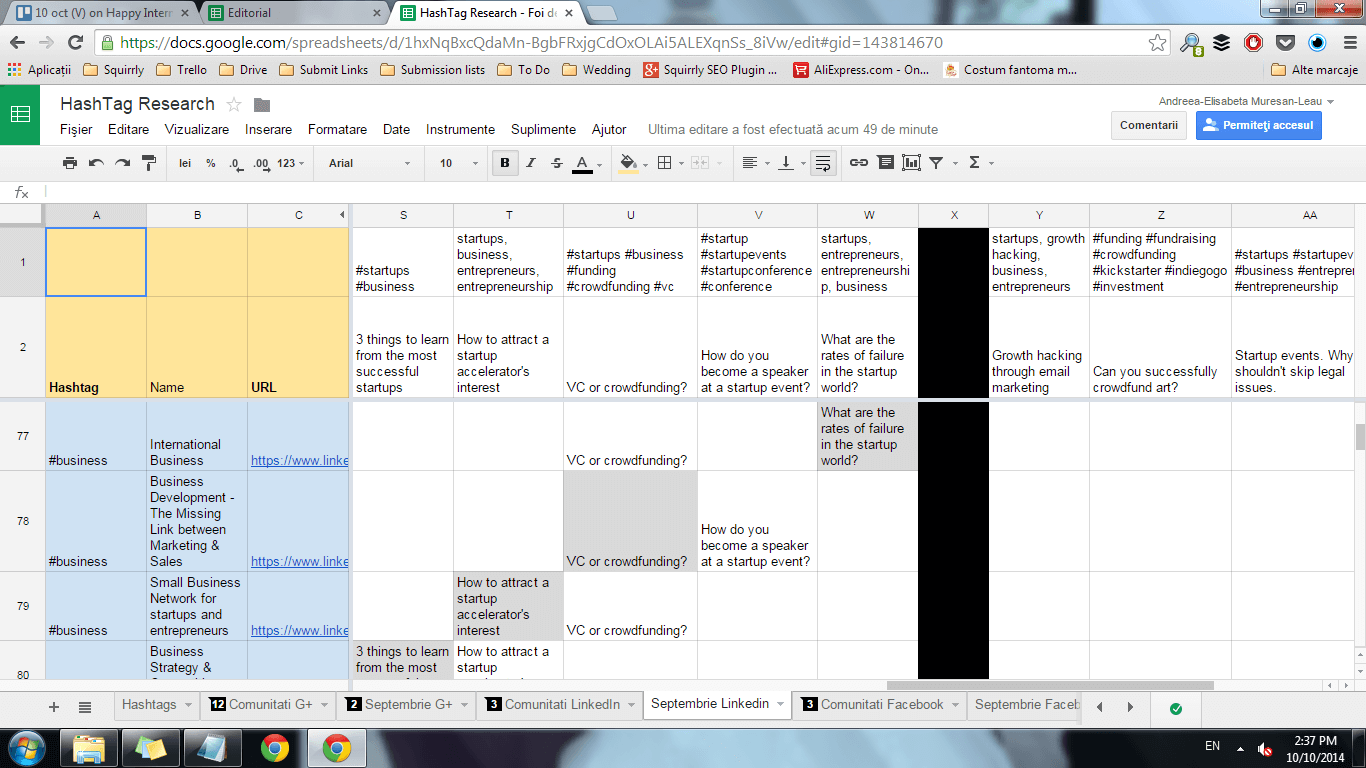This screenshot has width=1366, height=768.
Task: Toggle text wrapping
Action: pos(823,163)
